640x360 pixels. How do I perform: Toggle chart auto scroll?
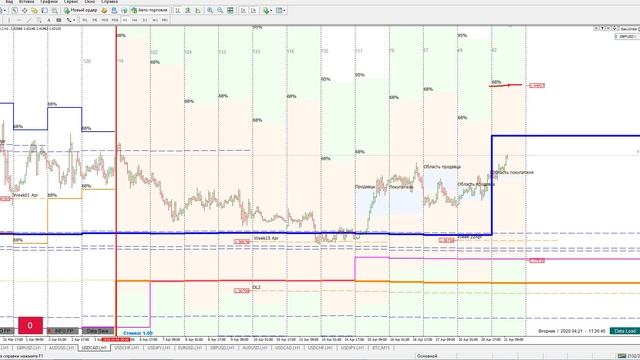(x=243, y=11)
